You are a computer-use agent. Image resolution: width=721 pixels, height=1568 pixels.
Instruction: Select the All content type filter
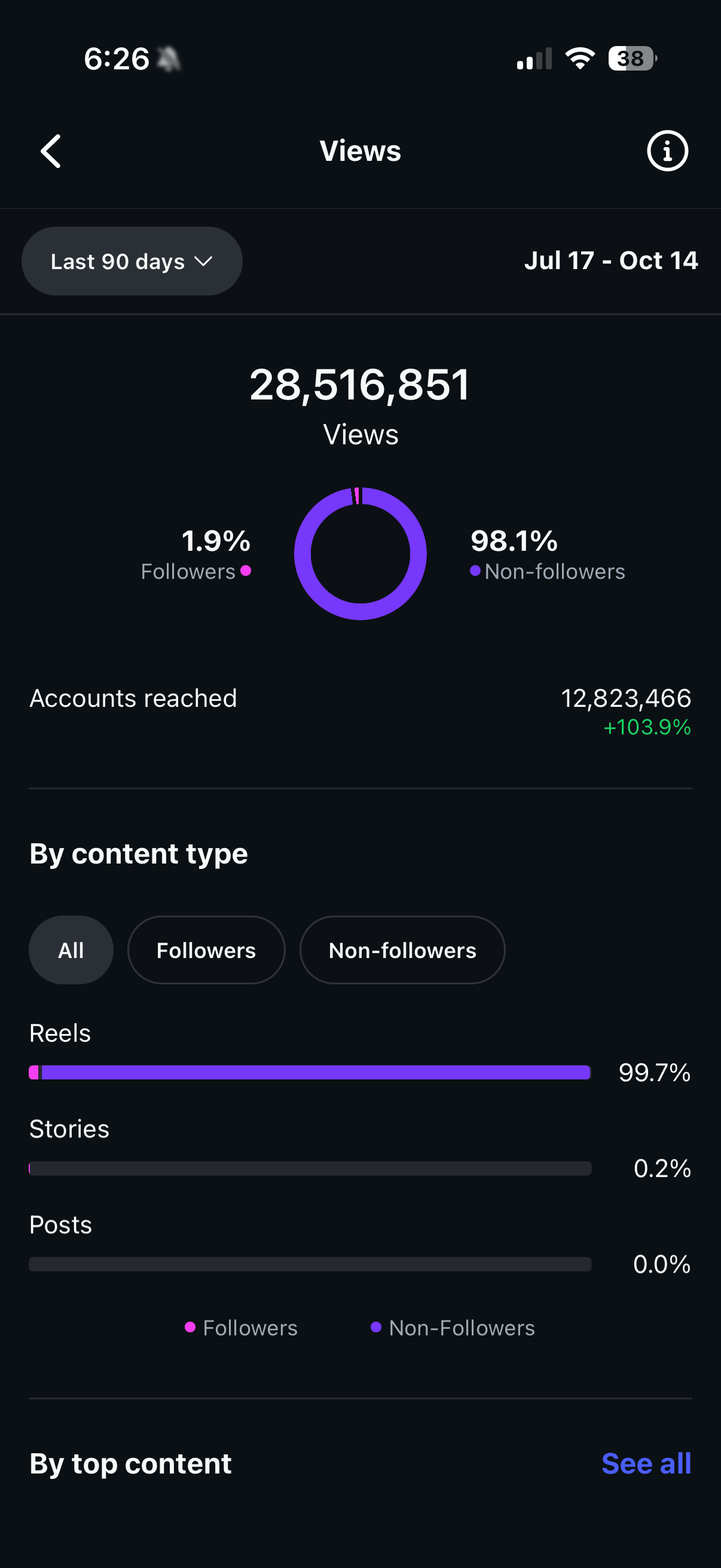tap(71, 950)
